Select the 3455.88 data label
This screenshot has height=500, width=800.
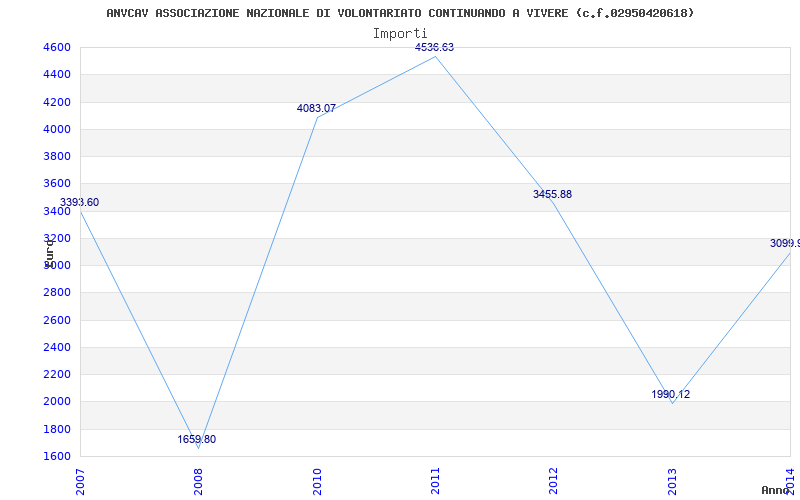tap(553, 194)
